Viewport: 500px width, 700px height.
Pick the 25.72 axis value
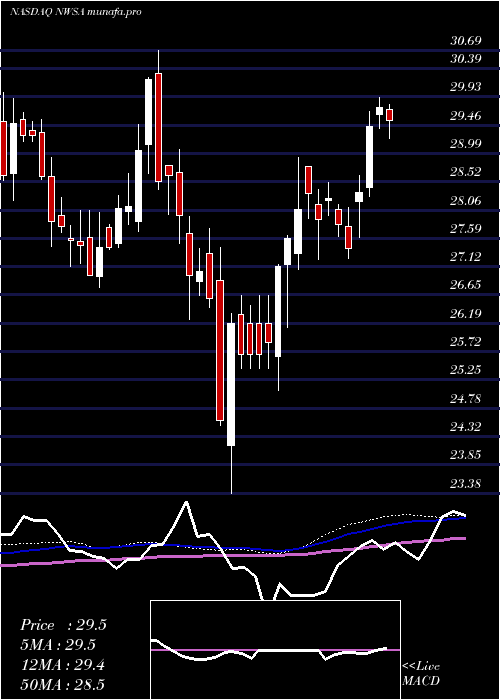(466, 342)
